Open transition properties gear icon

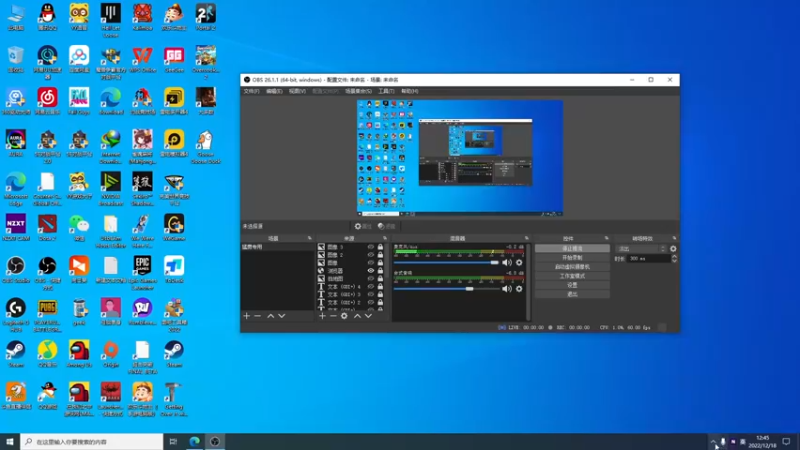[673, 249]
